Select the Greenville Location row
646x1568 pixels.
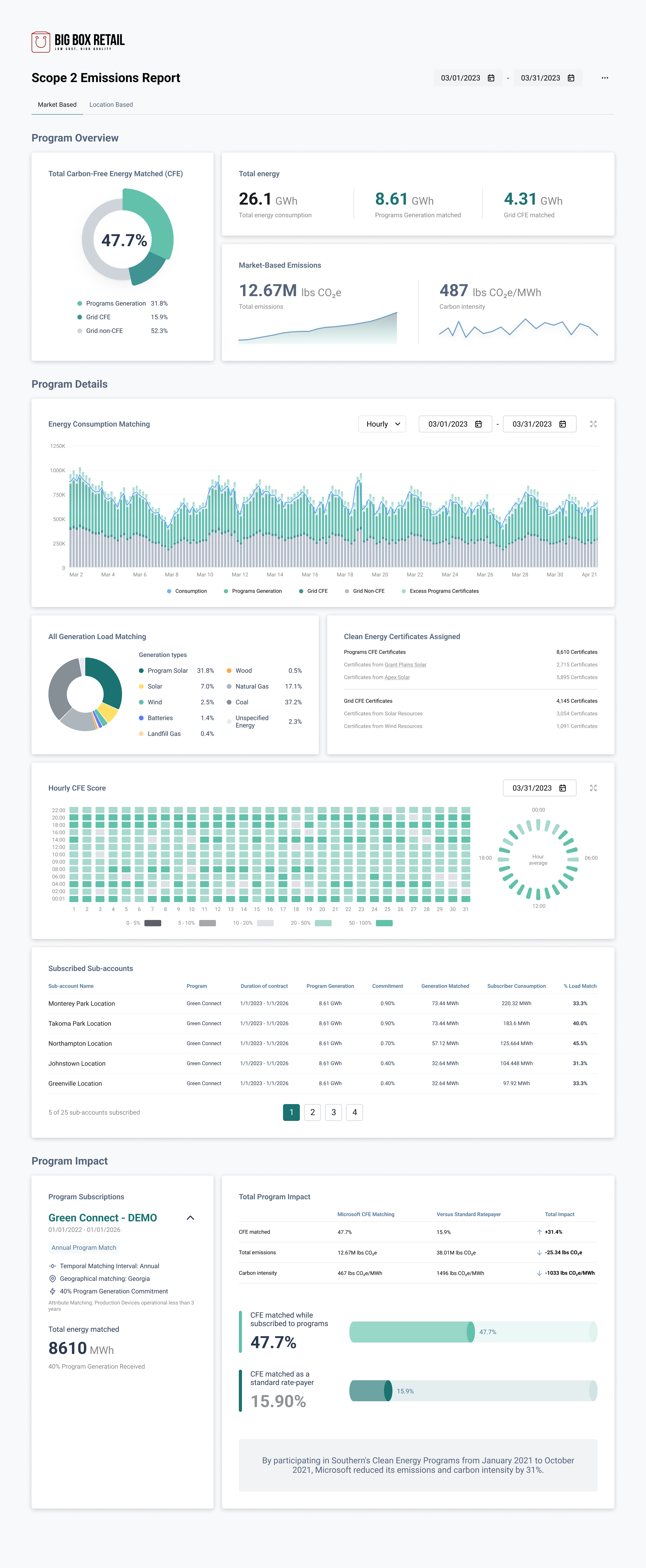[323, 1084]
